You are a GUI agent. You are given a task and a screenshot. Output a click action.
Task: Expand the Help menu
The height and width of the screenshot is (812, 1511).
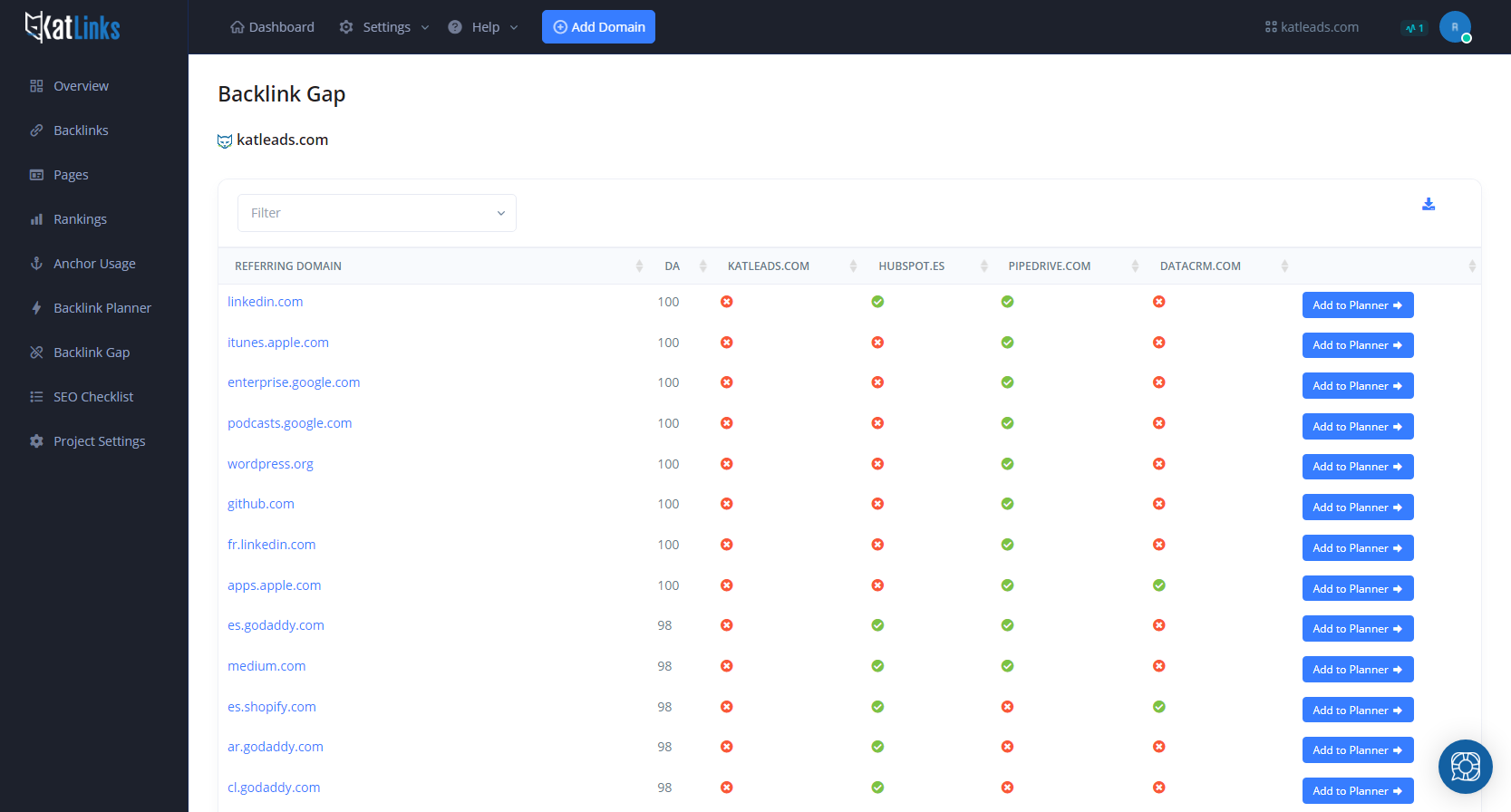484,27
